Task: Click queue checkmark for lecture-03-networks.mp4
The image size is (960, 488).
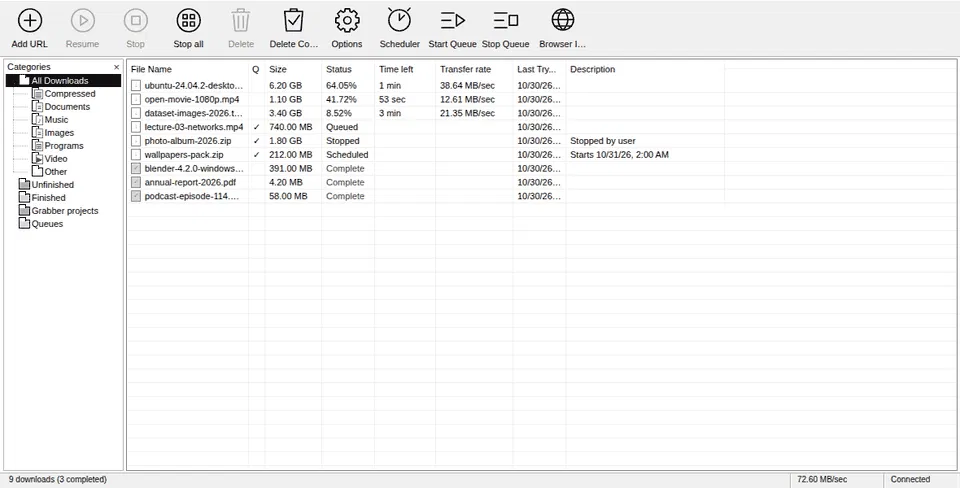Action: pyautogui.click(x=257, y=127)
